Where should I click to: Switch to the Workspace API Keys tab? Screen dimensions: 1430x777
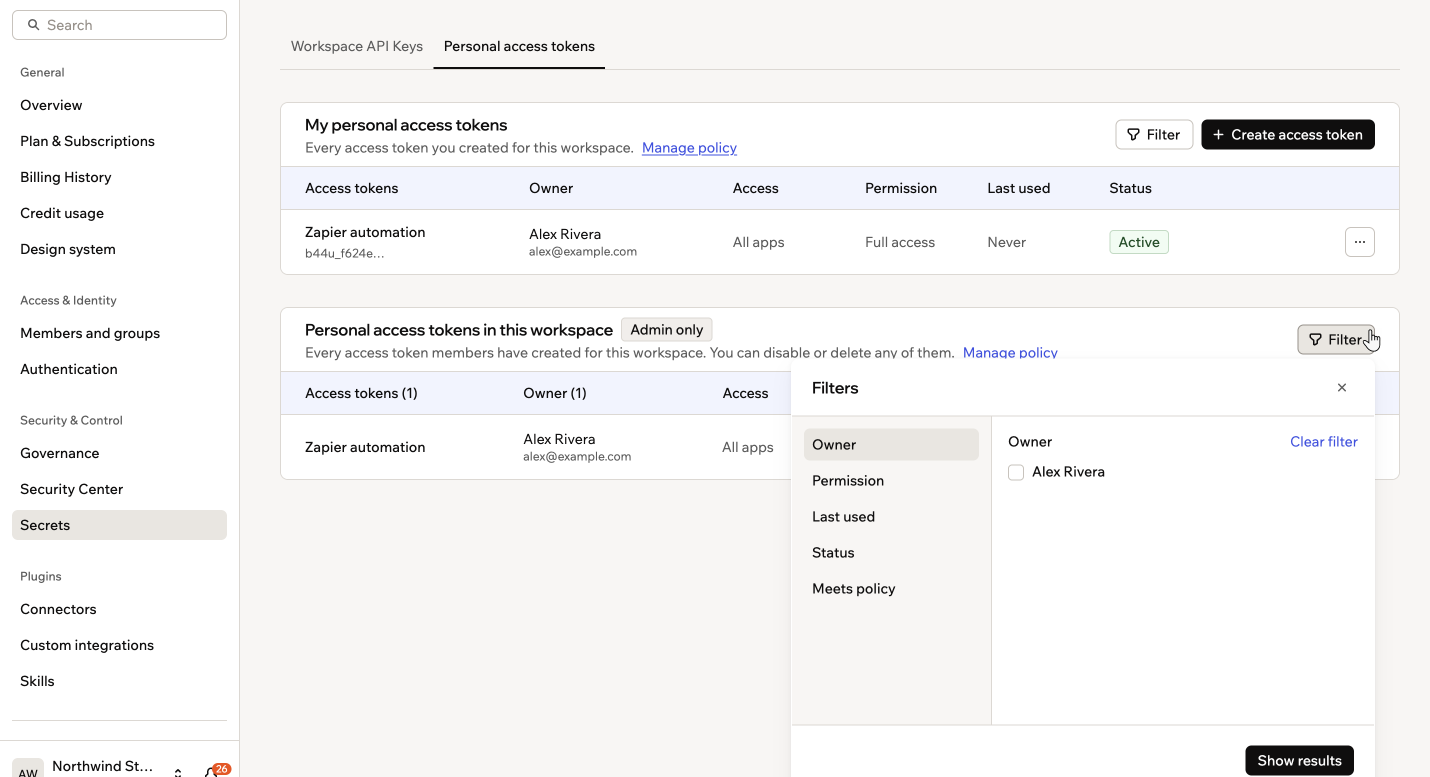click(x=357, y=46)
